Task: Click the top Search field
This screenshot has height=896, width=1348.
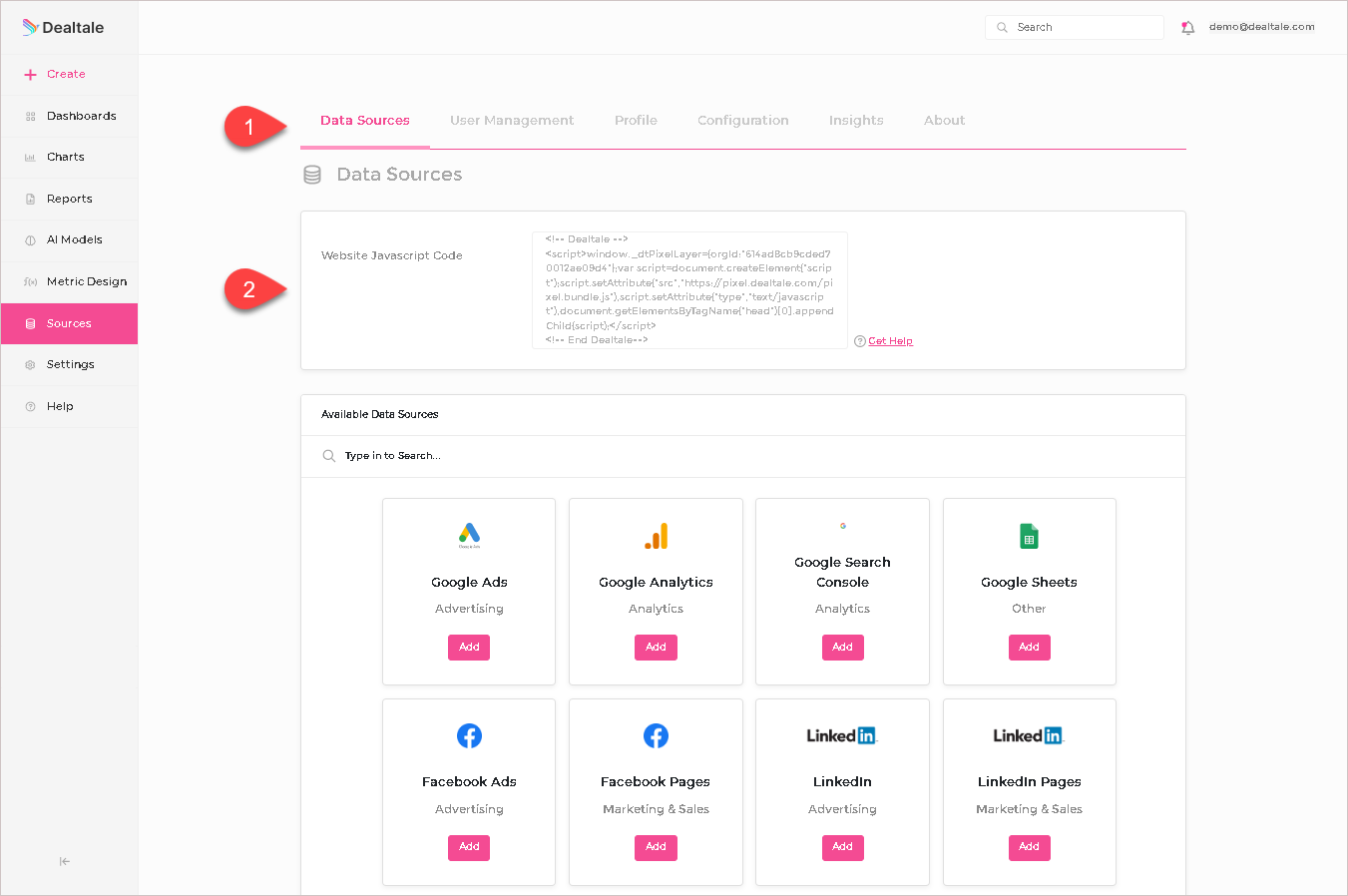Action: (x=1075, y=27)
